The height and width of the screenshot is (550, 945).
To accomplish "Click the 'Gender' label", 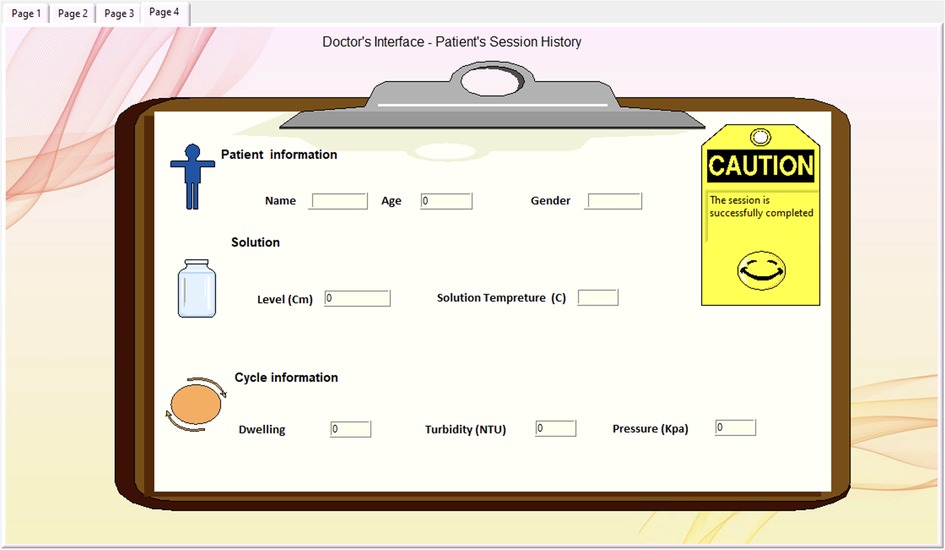I will [550, 201].
